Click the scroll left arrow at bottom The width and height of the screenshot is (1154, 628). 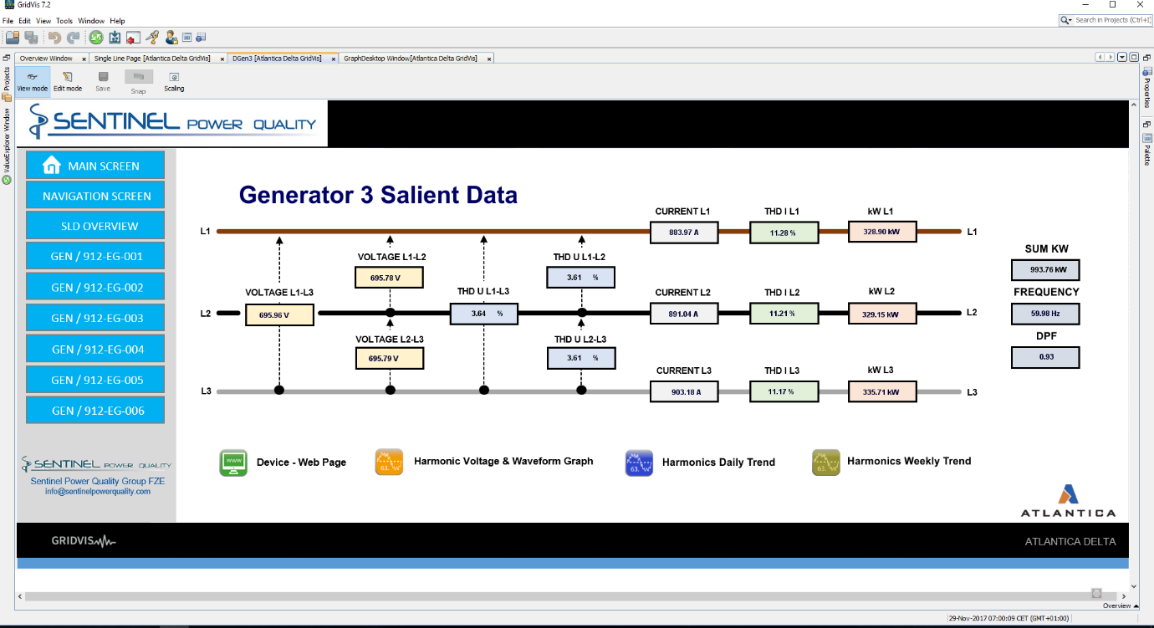click(x=20, y=596)
